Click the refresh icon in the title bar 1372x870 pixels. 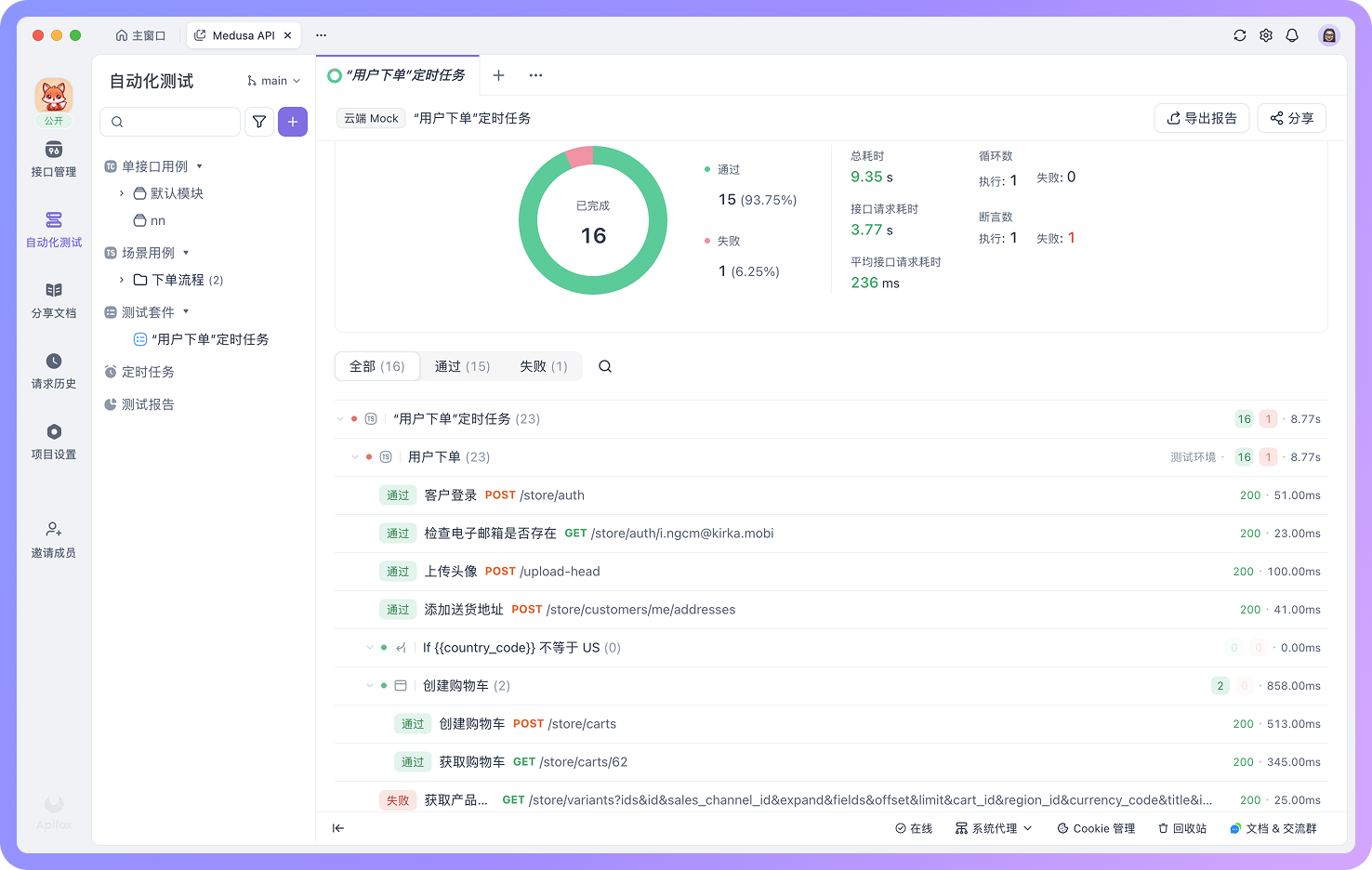(x=1240, y=34)
